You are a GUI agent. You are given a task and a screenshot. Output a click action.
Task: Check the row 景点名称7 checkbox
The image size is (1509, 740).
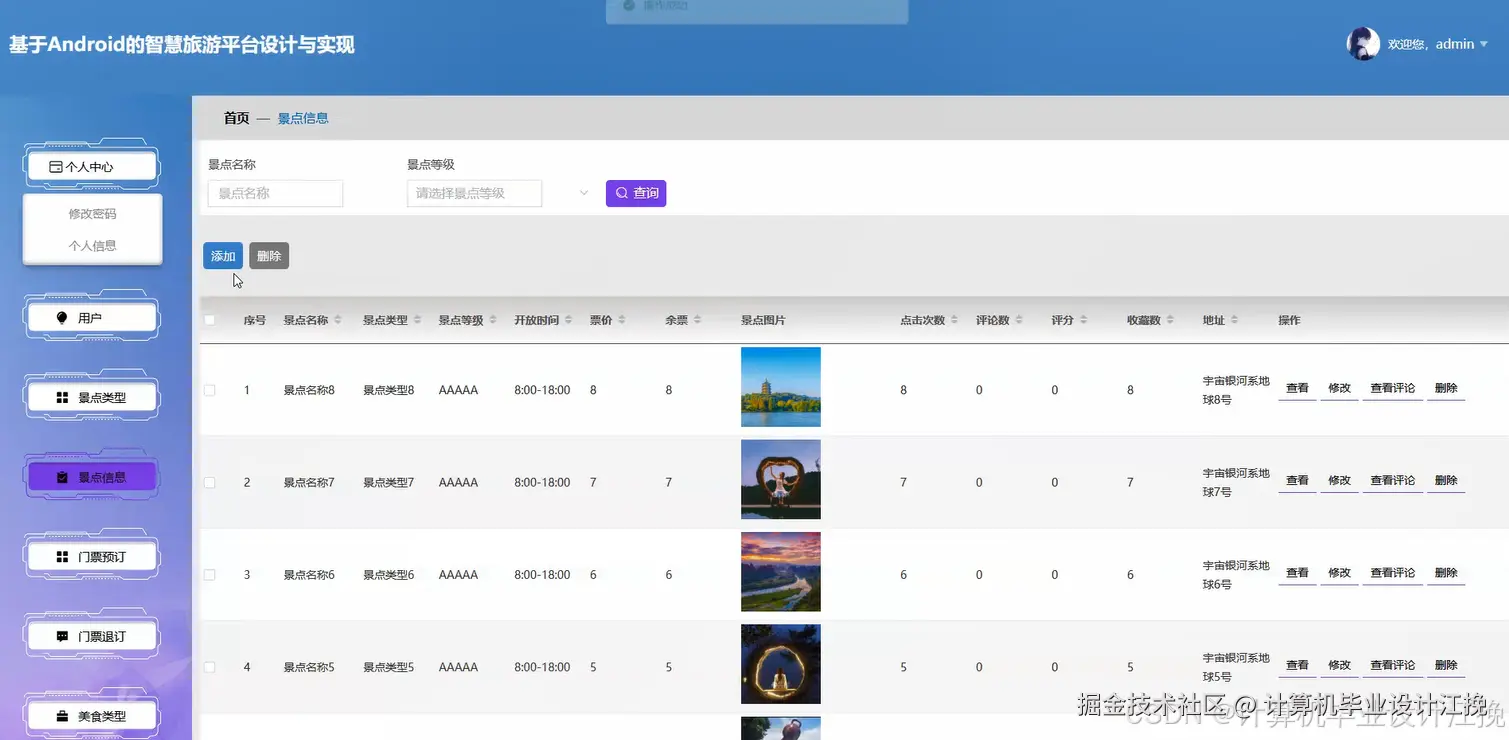[x=210, y=482]
